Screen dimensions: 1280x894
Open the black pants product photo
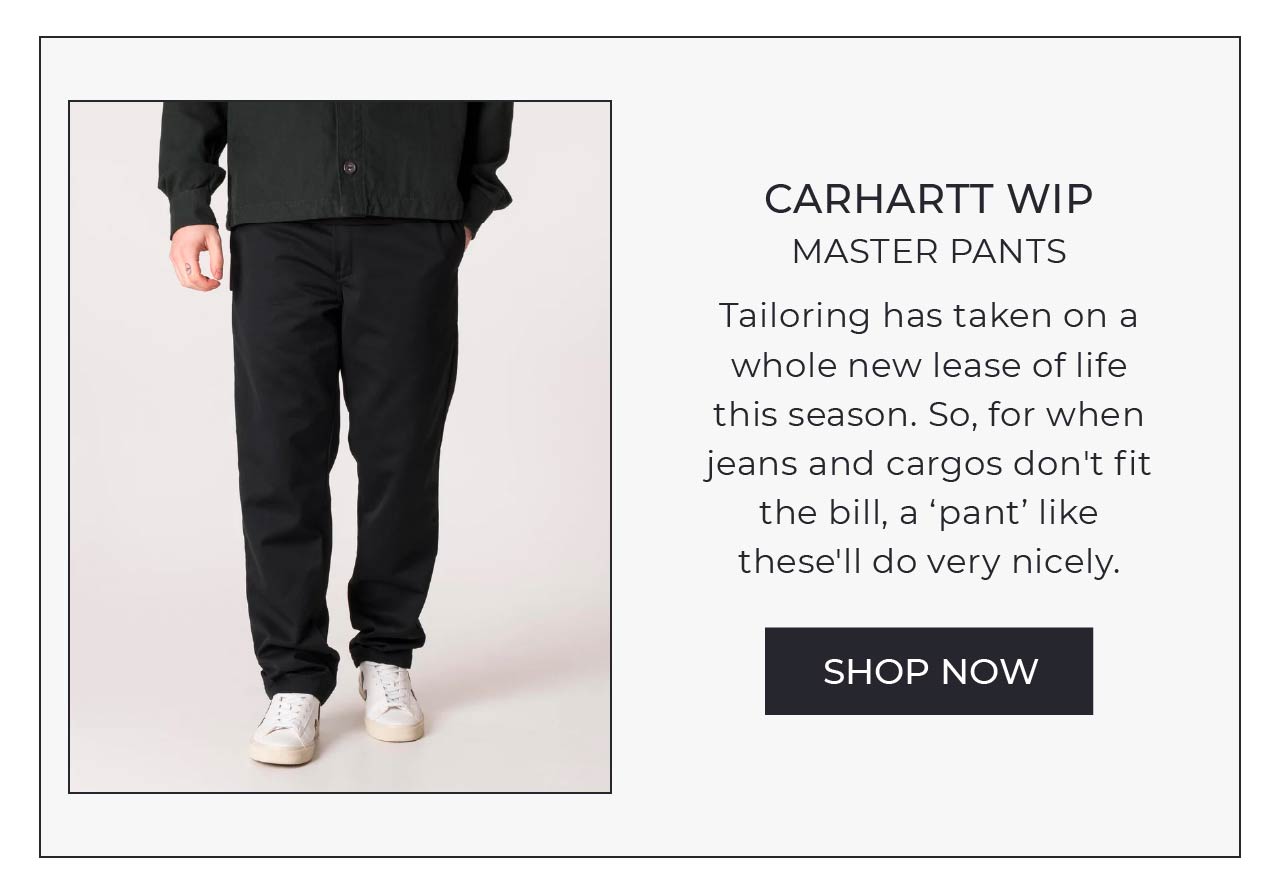point(340,447)
